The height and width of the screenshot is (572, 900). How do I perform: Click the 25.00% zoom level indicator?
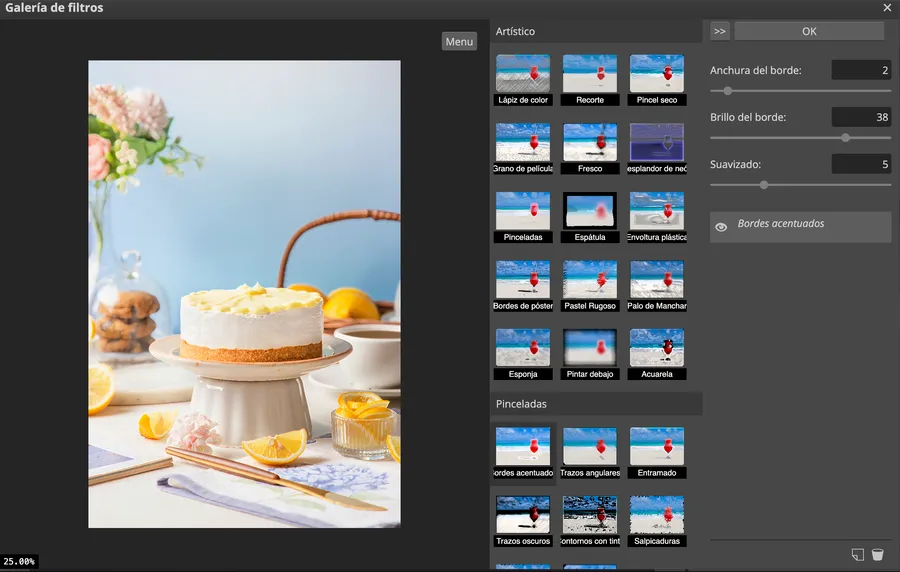click(19, 562)
